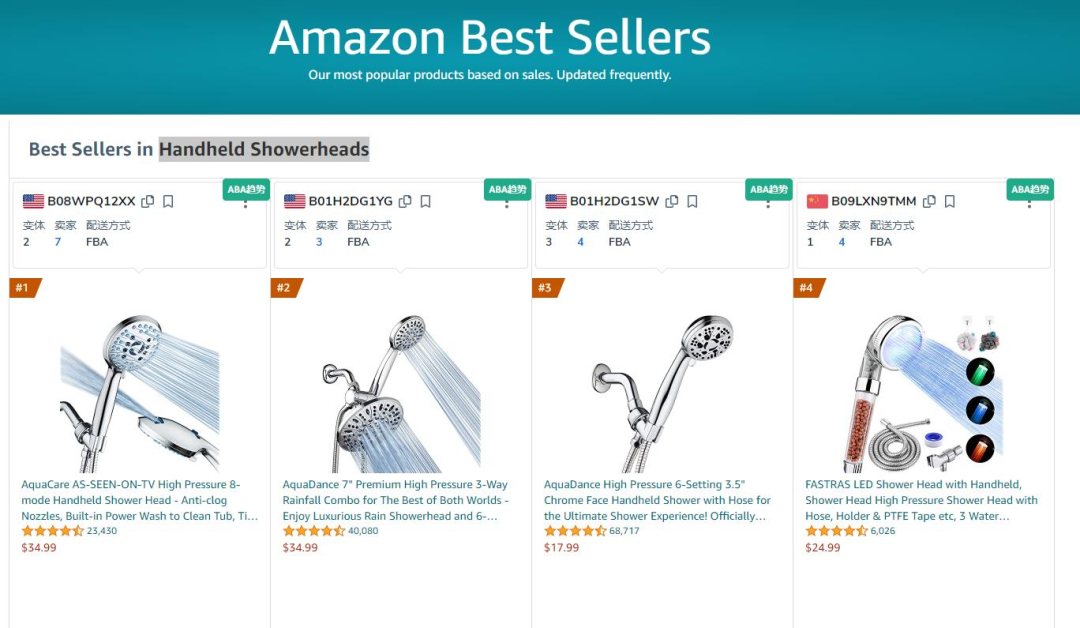
Task: Select the highlighted Handheld Showerheads heading
Action: pos(264,149)
